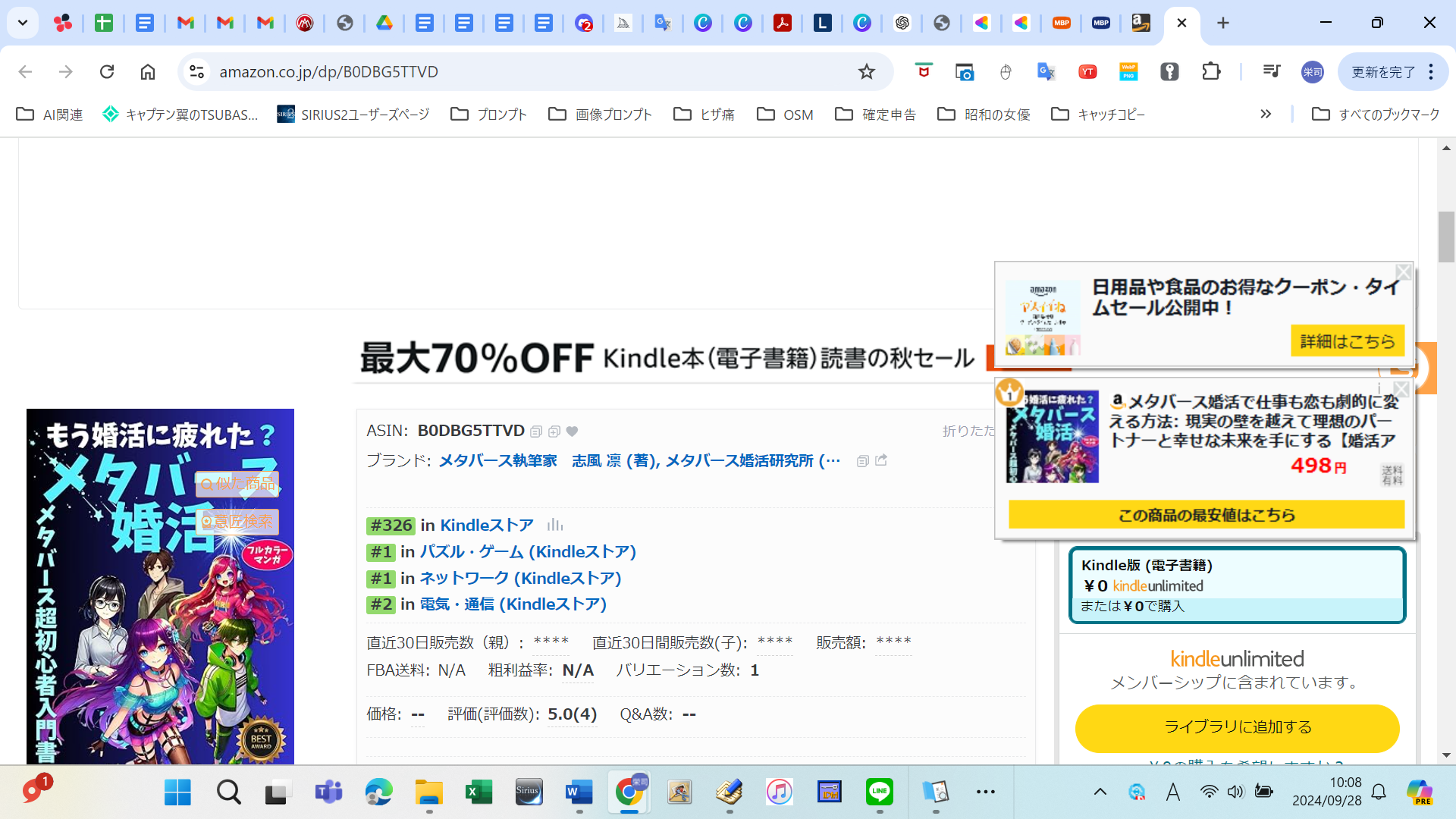Screen dimensions: 1456x819
Task: Copy the ASIN B0DBG5TTVD
Action: 536,431
